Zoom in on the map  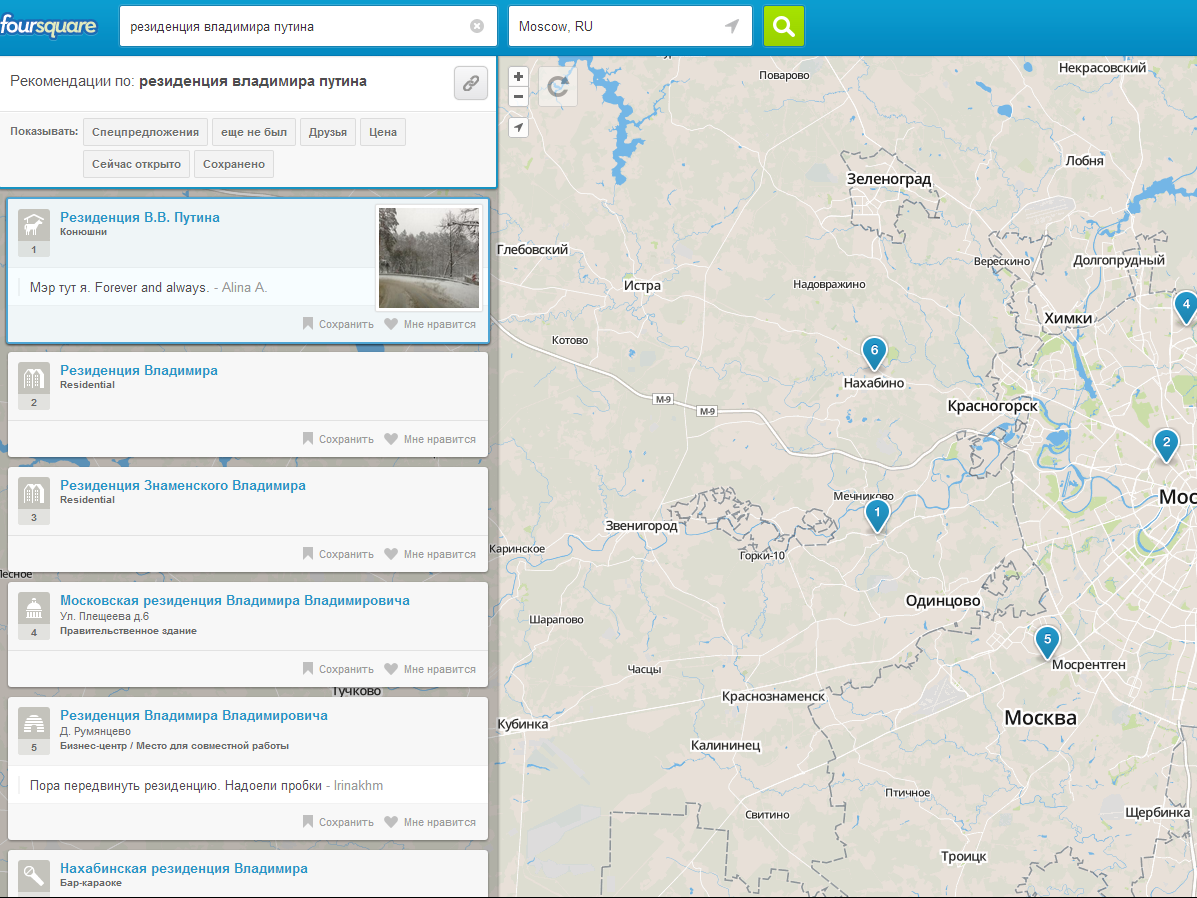(518, 76)
